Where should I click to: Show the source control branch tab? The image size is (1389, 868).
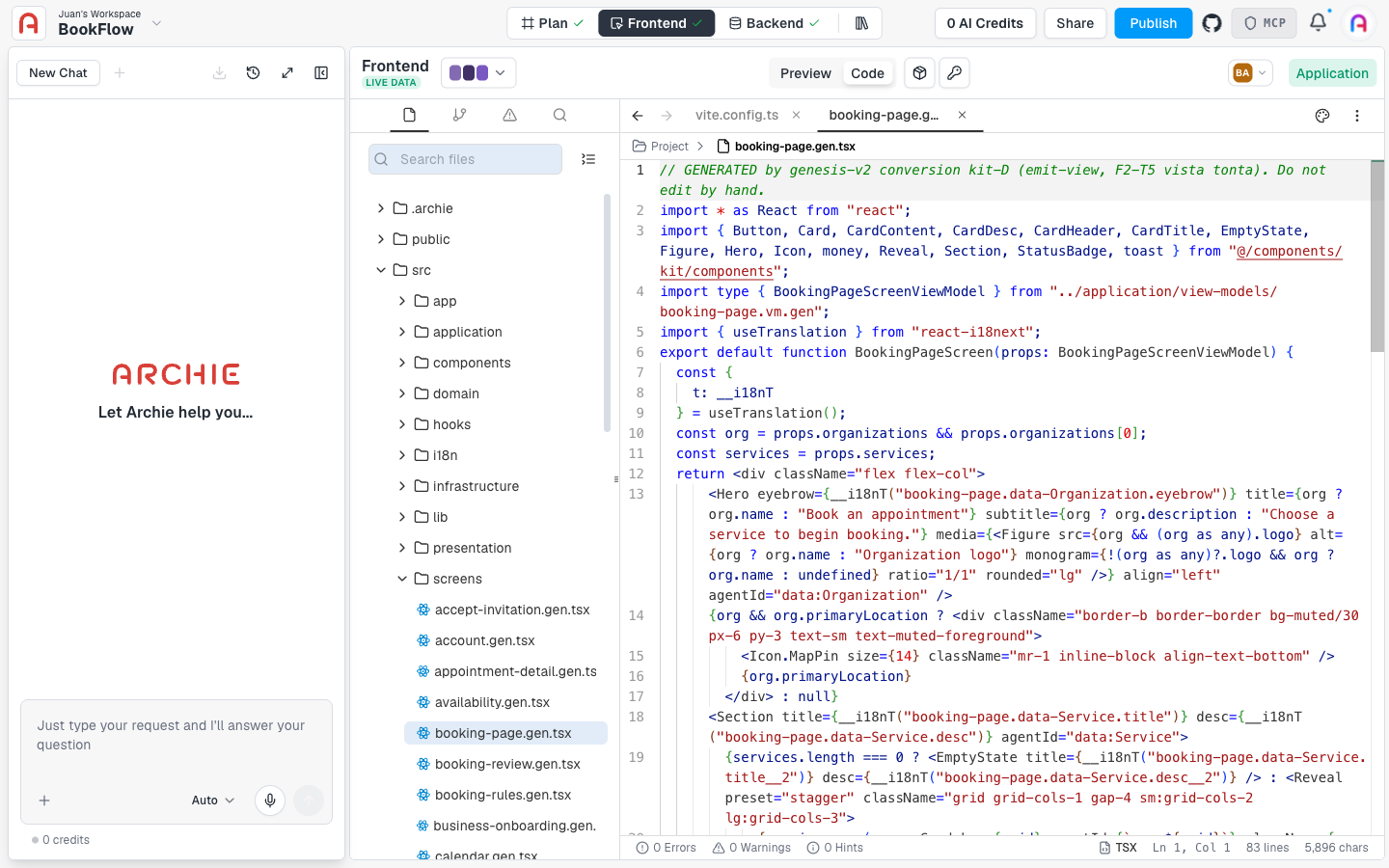click(x=460, y=115)
